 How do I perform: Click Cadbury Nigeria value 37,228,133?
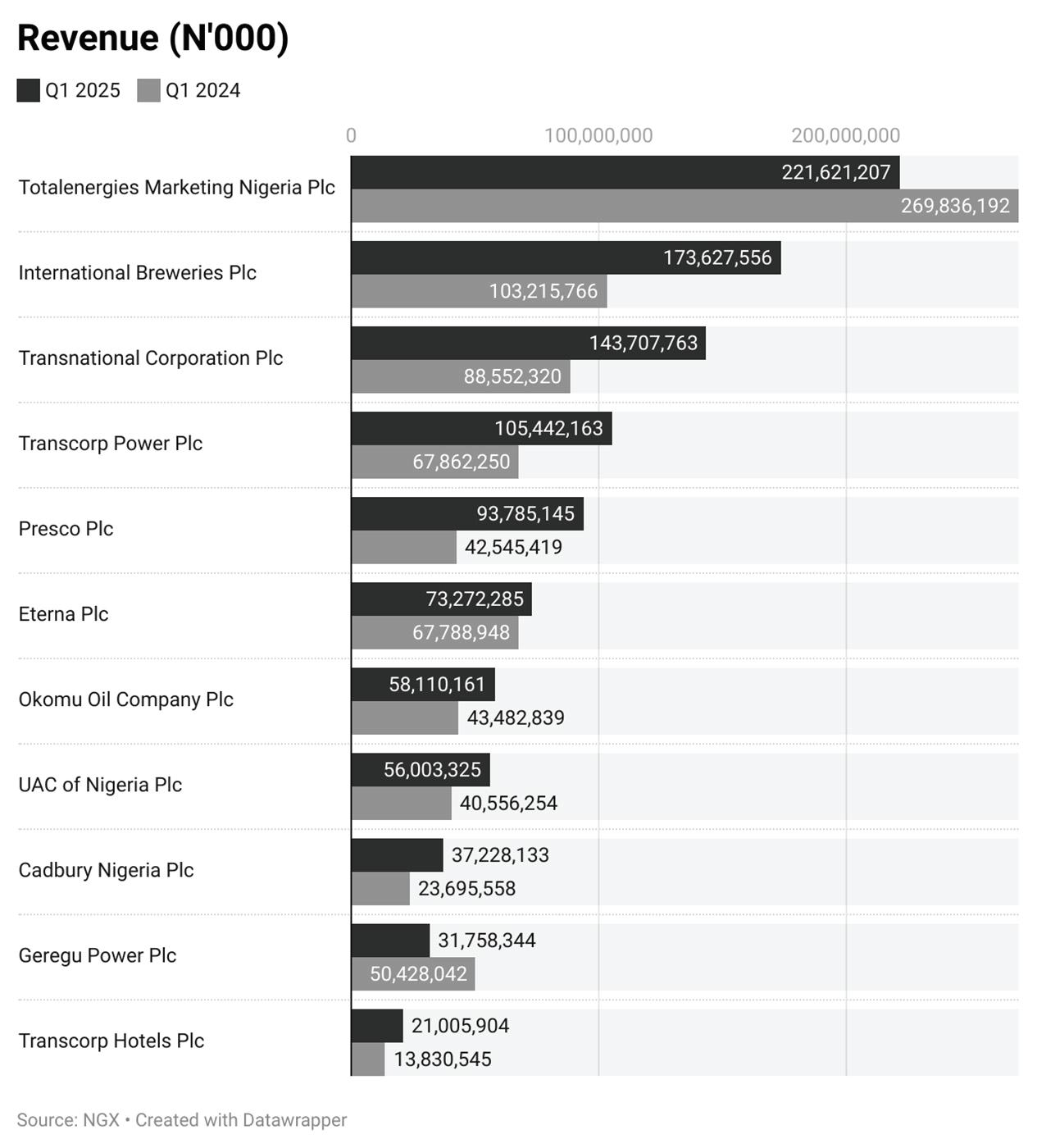[x=500, y=855]
